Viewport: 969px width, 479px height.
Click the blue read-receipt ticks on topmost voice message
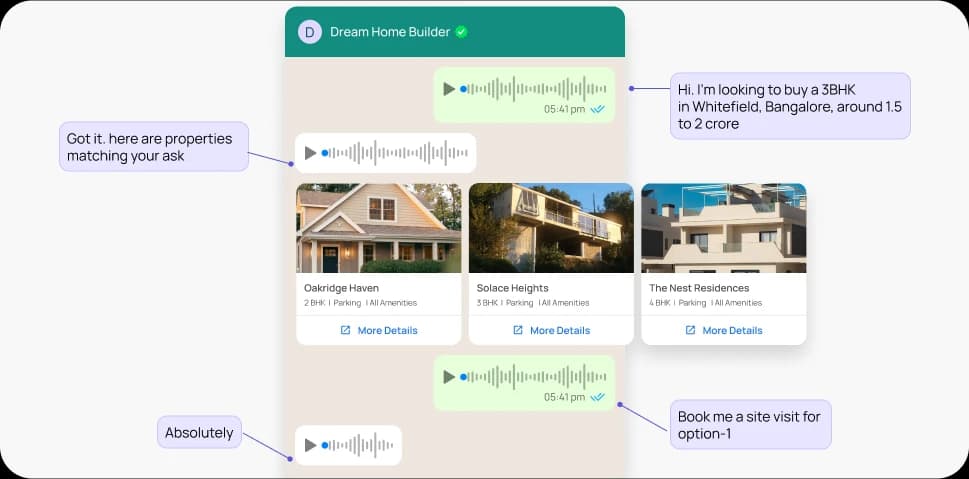(x=598, y=109)
